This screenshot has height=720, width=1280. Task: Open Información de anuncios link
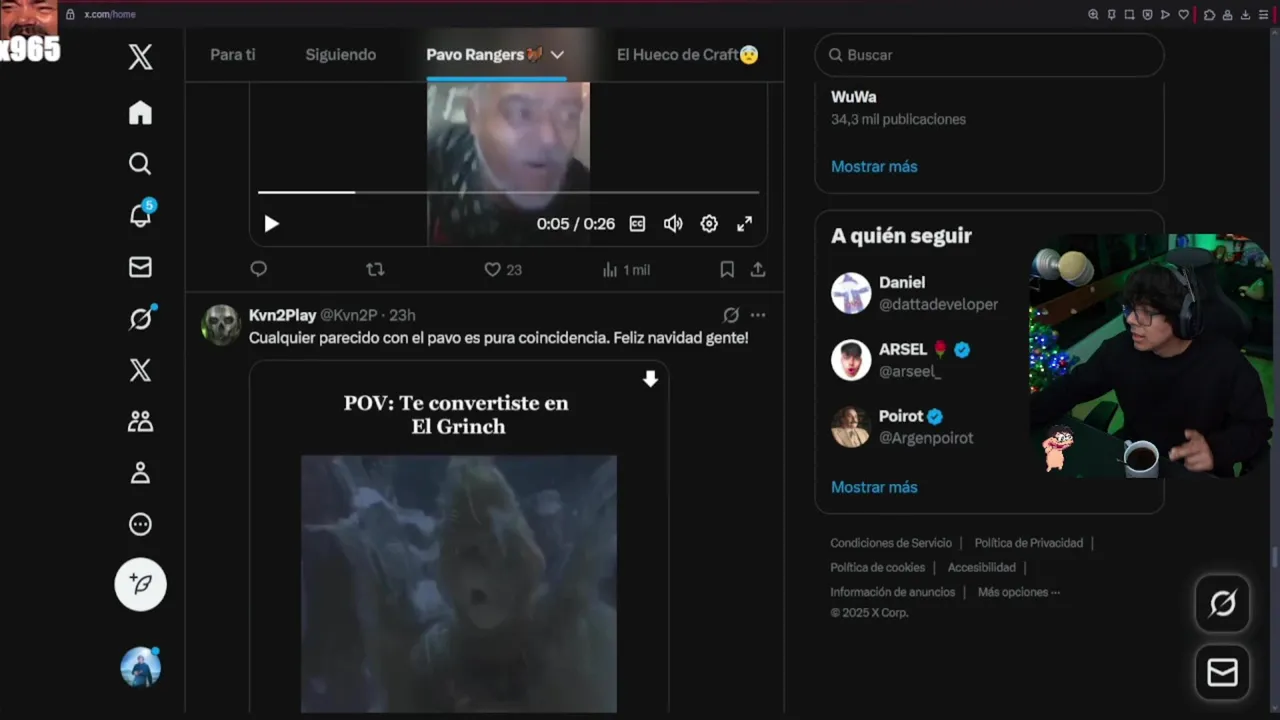tap(893, 592)
